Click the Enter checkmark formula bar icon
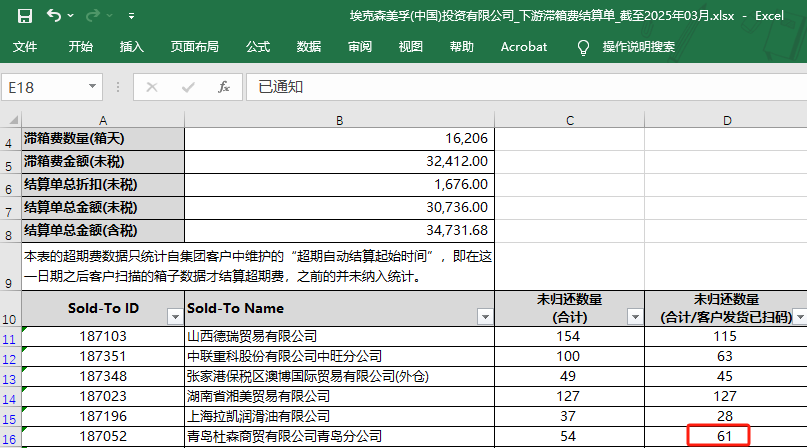807x448 pixels. coord(188,87)
